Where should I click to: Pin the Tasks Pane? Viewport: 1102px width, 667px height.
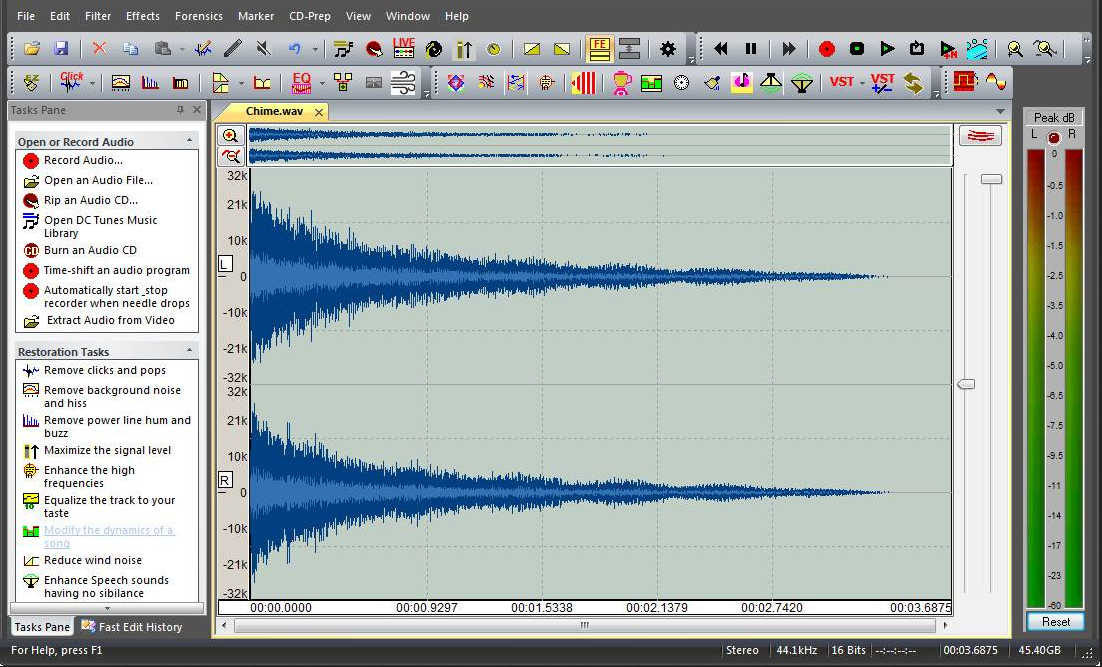[181, 110]
